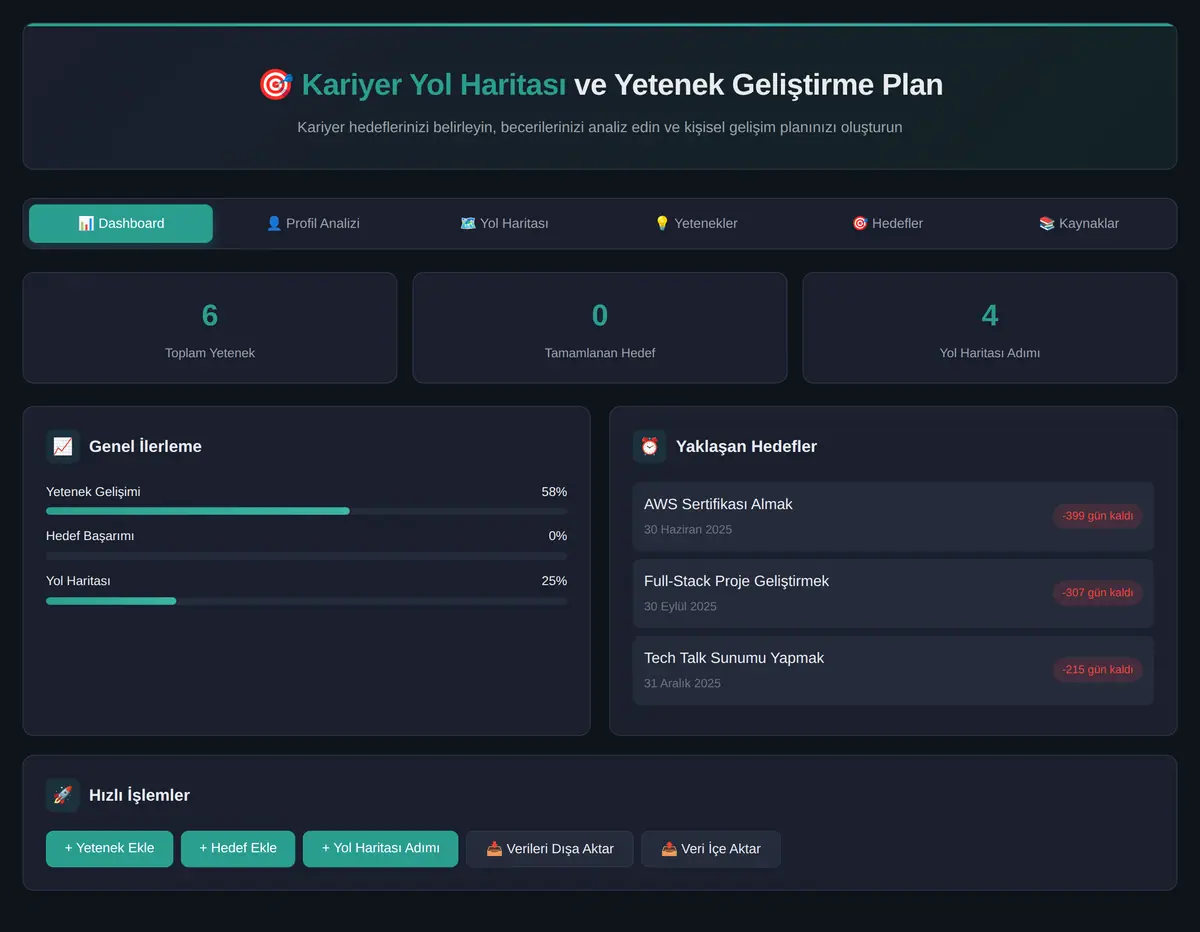Click the target icon in the page title
The image size is (1200, 932).
[275, 85]
